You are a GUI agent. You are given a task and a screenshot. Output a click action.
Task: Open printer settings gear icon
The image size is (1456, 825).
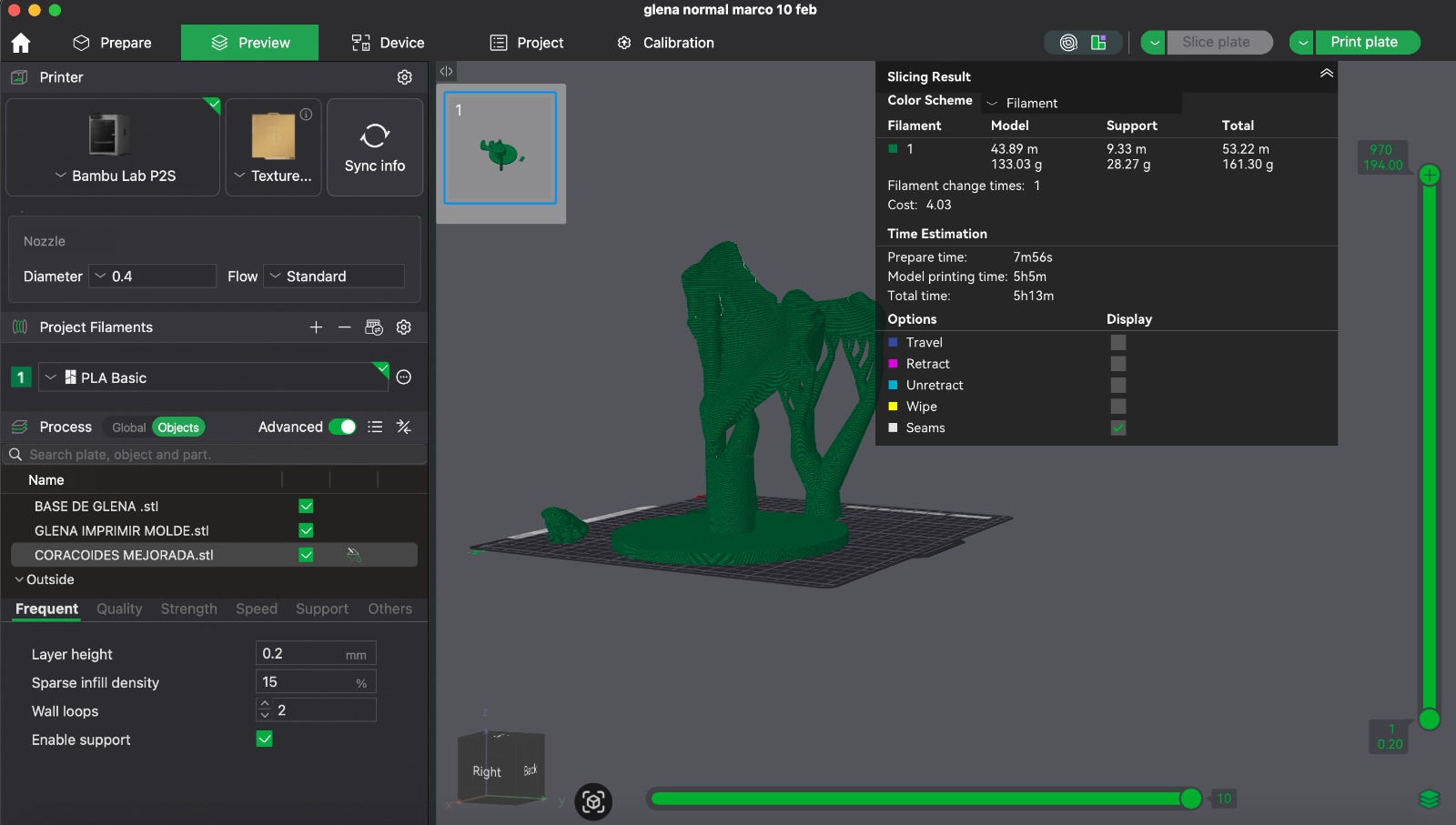tap(405, 77)
